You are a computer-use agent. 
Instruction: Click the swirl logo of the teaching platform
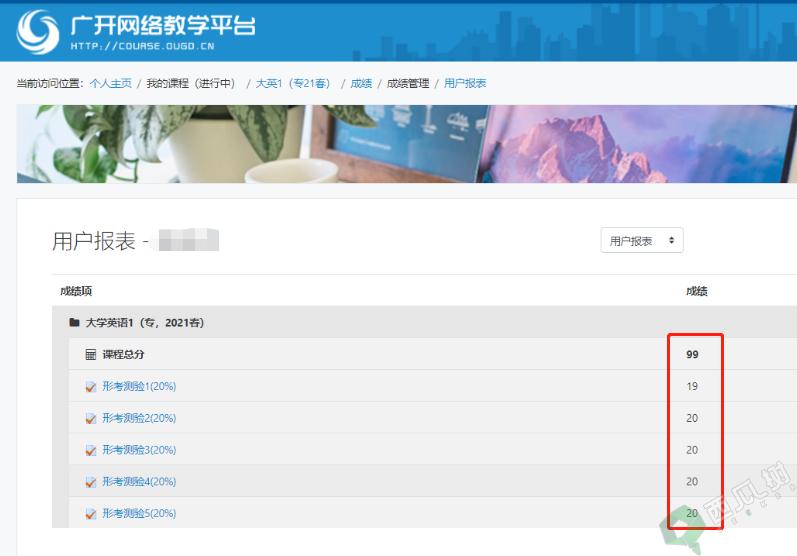(38, 32)
